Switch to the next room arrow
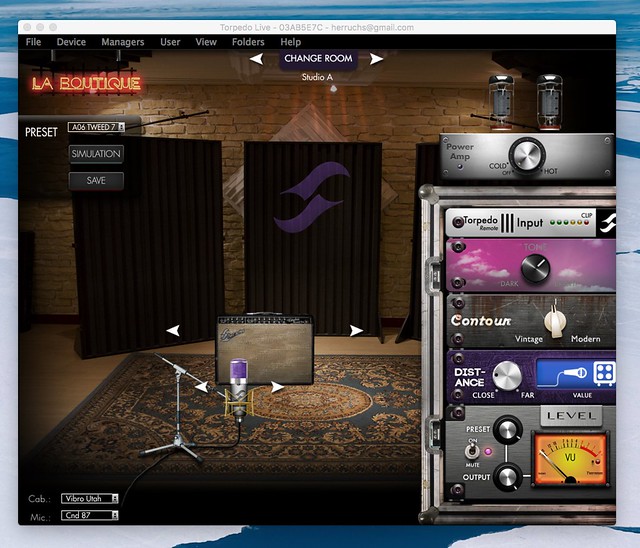The width and height of the screenshot is (640, 548). [x=376, y=59]
